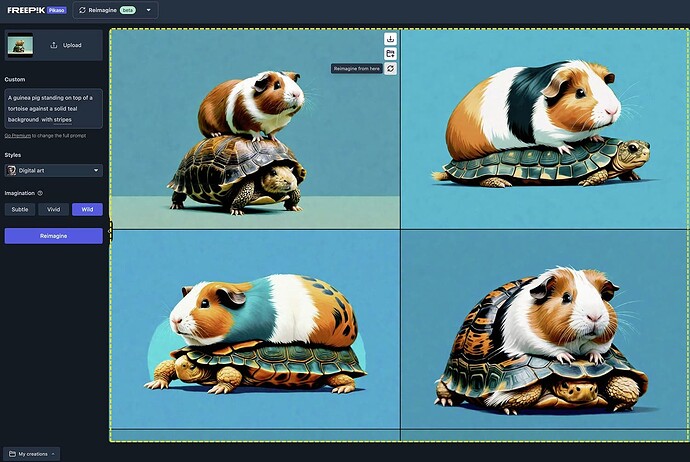Screen dimensions: 690x462
Task: Click the folder icon in My creations
Action: 12,454
